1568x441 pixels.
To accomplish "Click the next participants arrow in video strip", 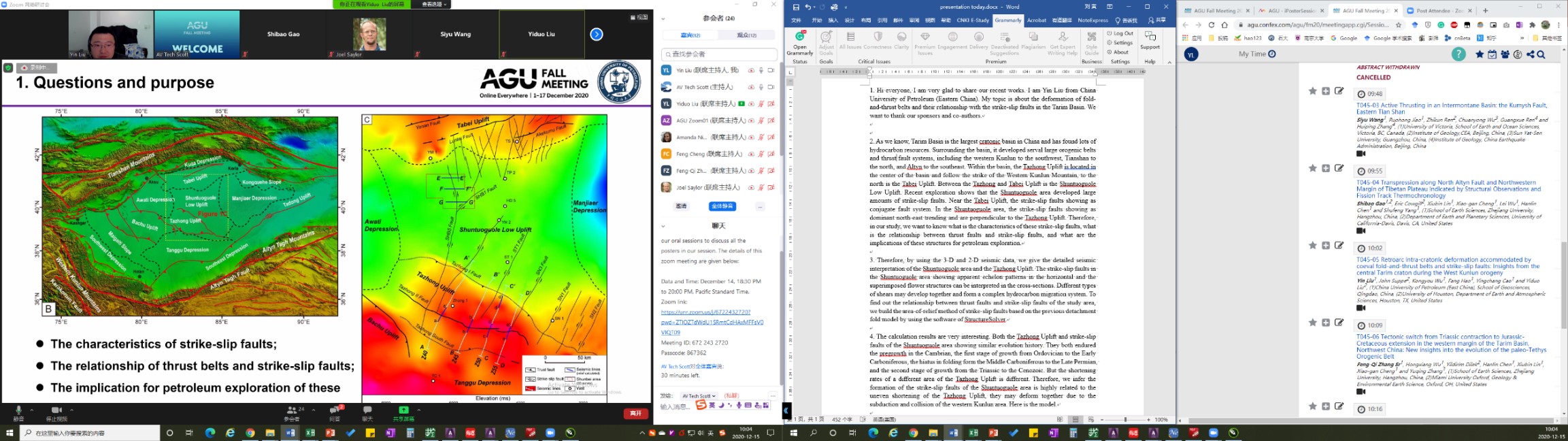I will tap(597, 35).
